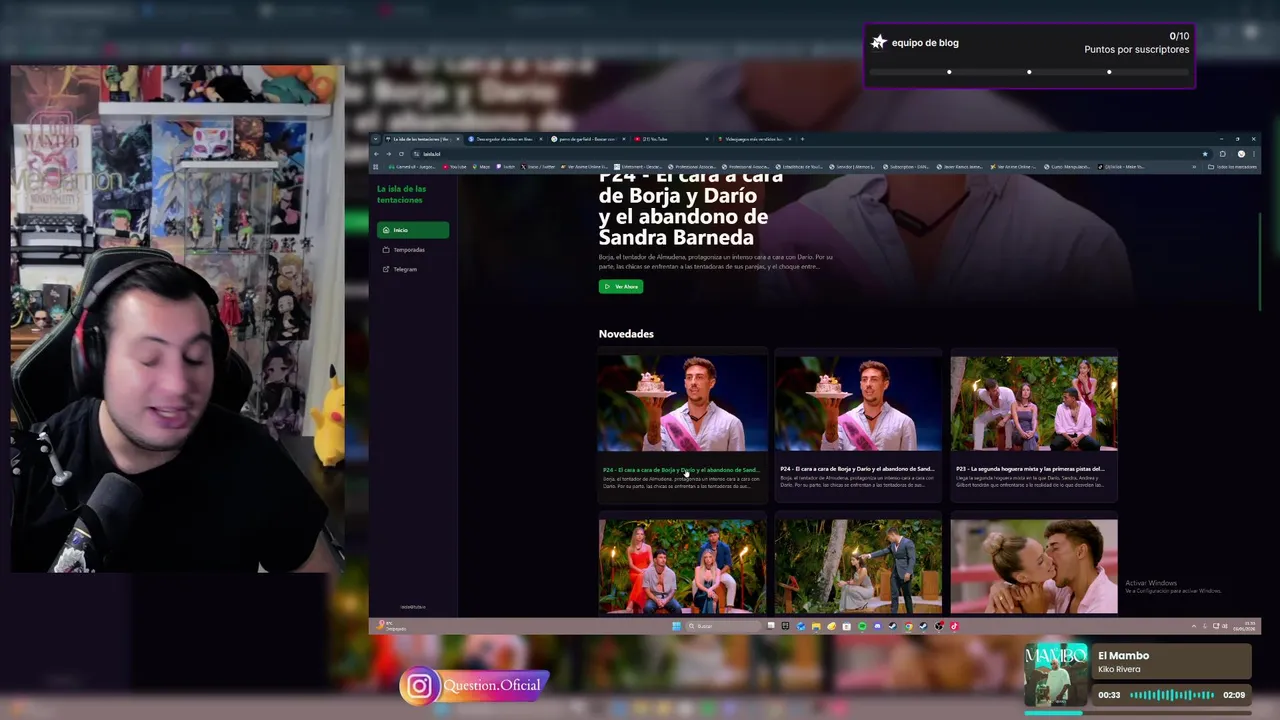Screen dimensions: 1280x720
Task: Open Temporadas in the site sidebar
Action: pyautogui.click(x=413, y=250)
